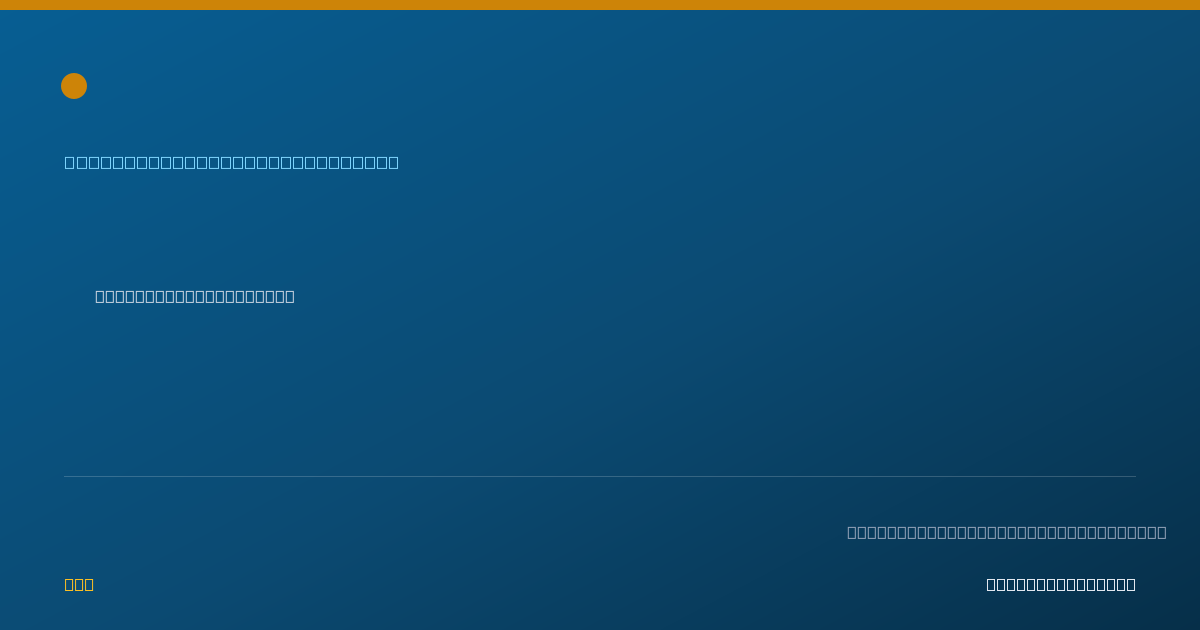Screen dimensions: 1200x630
Task: Click the middle yellow box at bottom left
Action: tap(79, 584)
